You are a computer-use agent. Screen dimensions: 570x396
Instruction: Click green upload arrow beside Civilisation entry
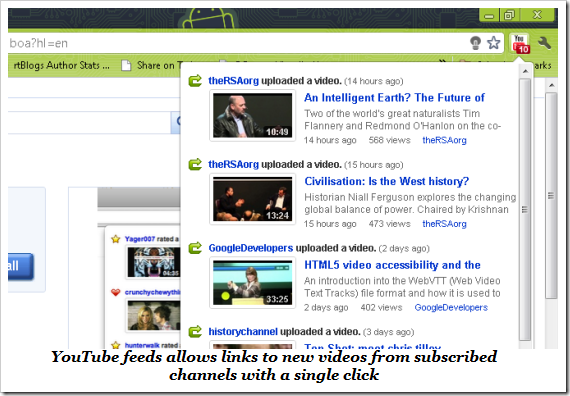click(x=195, y=164)
